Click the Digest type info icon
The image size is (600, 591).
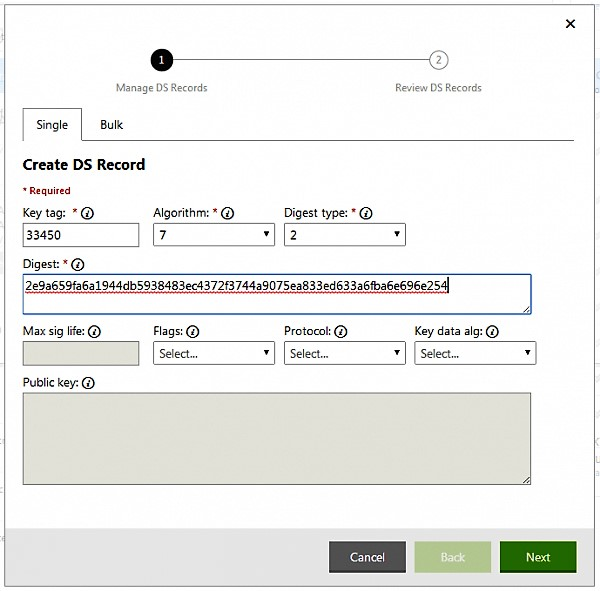point(366,213)
